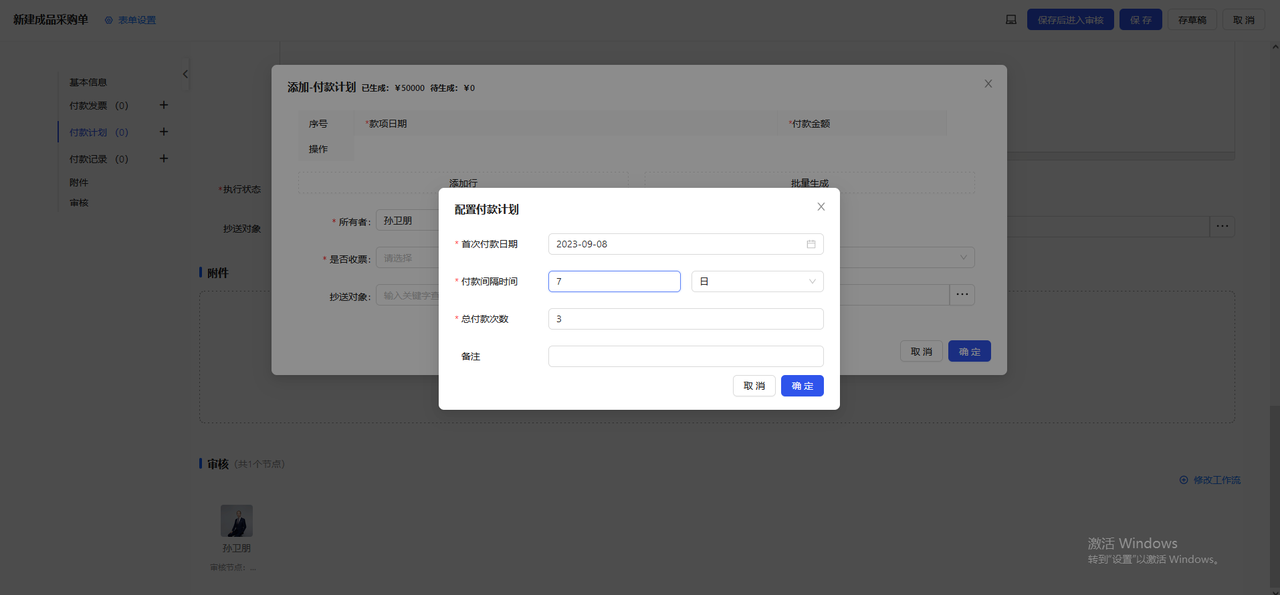Click 保存后进入审核 button in header
The width and height of the screenshot is (1280, 595).
coord(1070,20)
